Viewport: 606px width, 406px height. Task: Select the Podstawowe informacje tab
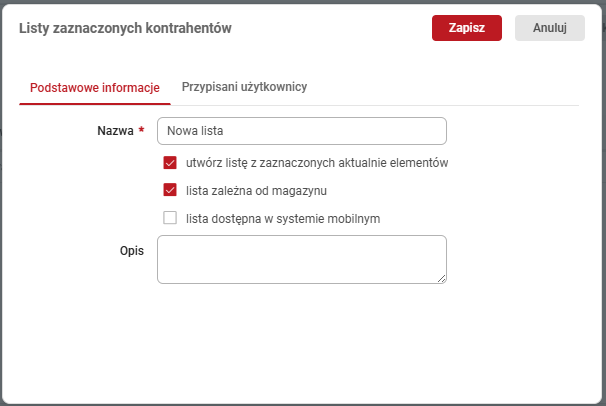click(x=95, y=87)
